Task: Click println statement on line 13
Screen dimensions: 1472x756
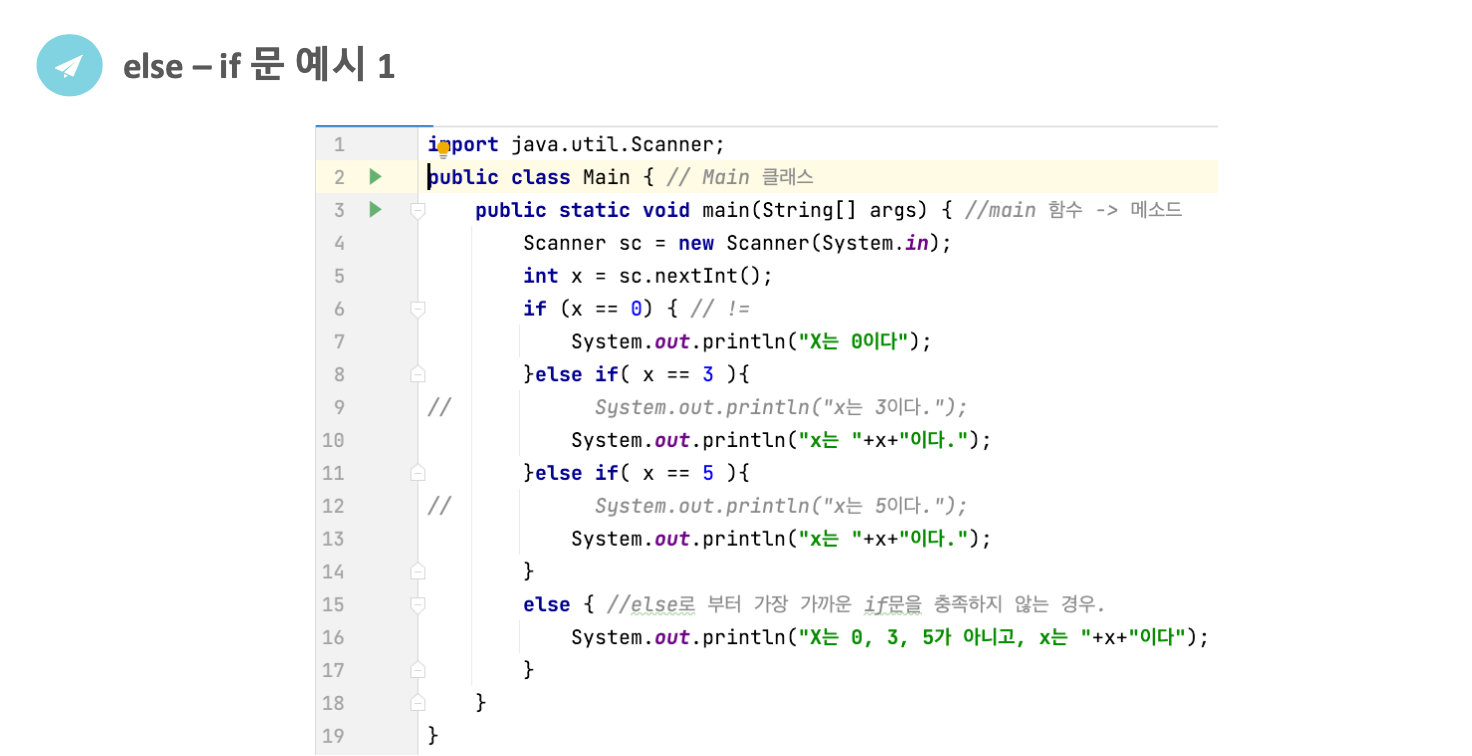Action: [x=781, y=539]
